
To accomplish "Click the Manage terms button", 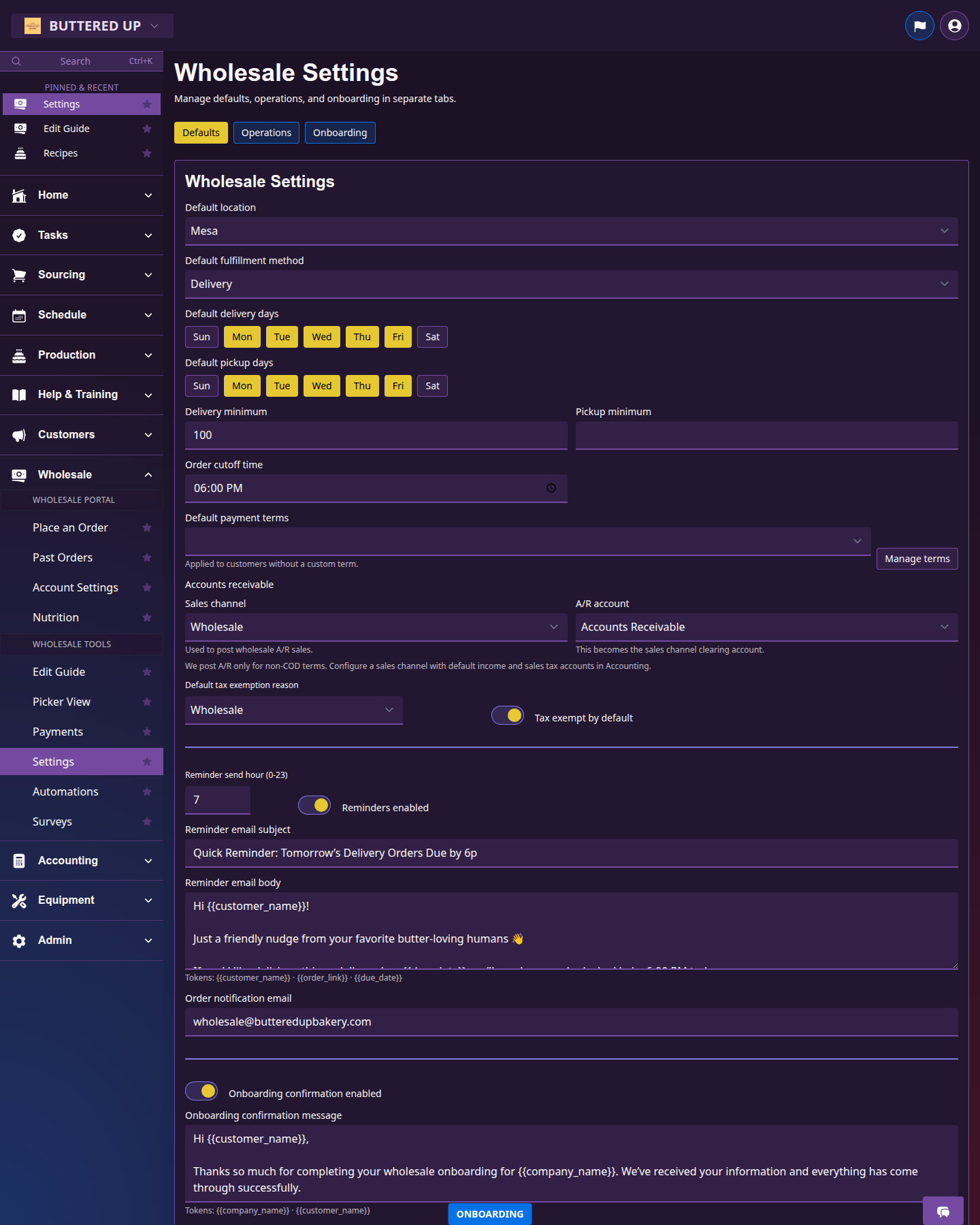I will click(x=917, y=559).
